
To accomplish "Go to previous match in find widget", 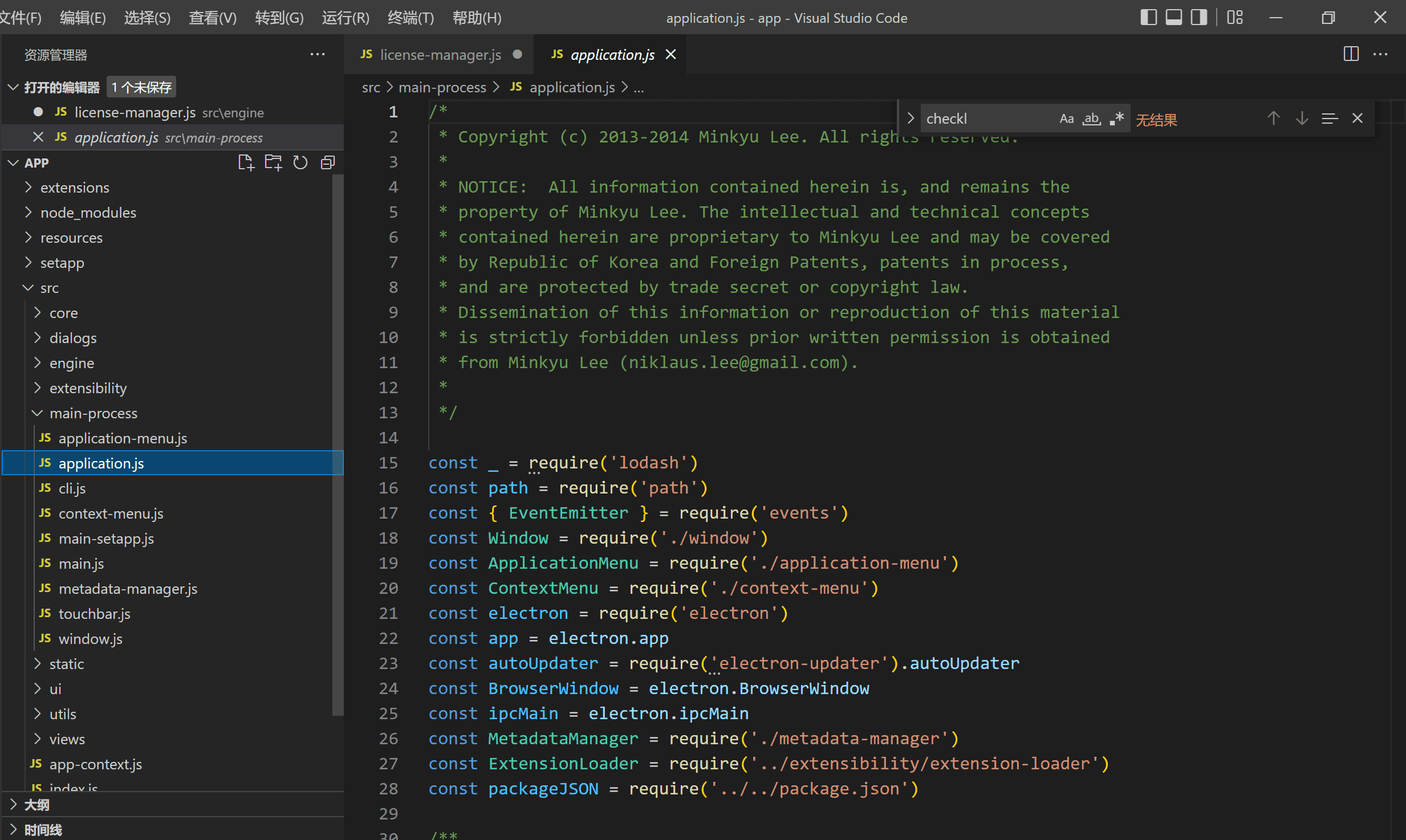I will pyautogui.click(x=1274, y=119).
